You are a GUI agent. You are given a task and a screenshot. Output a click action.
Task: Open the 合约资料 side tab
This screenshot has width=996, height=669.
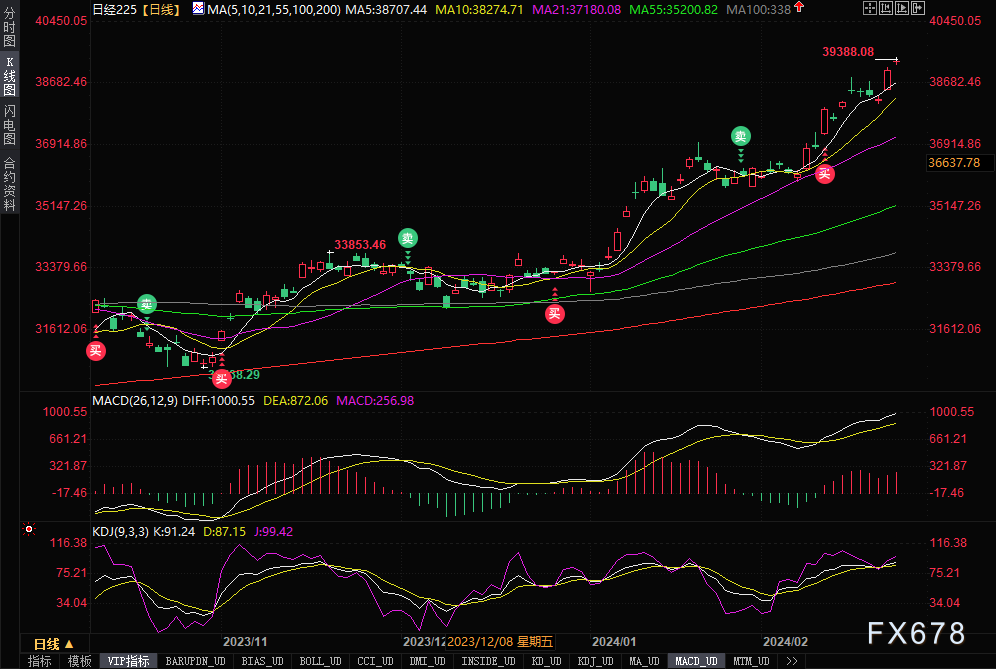(10, 182)
